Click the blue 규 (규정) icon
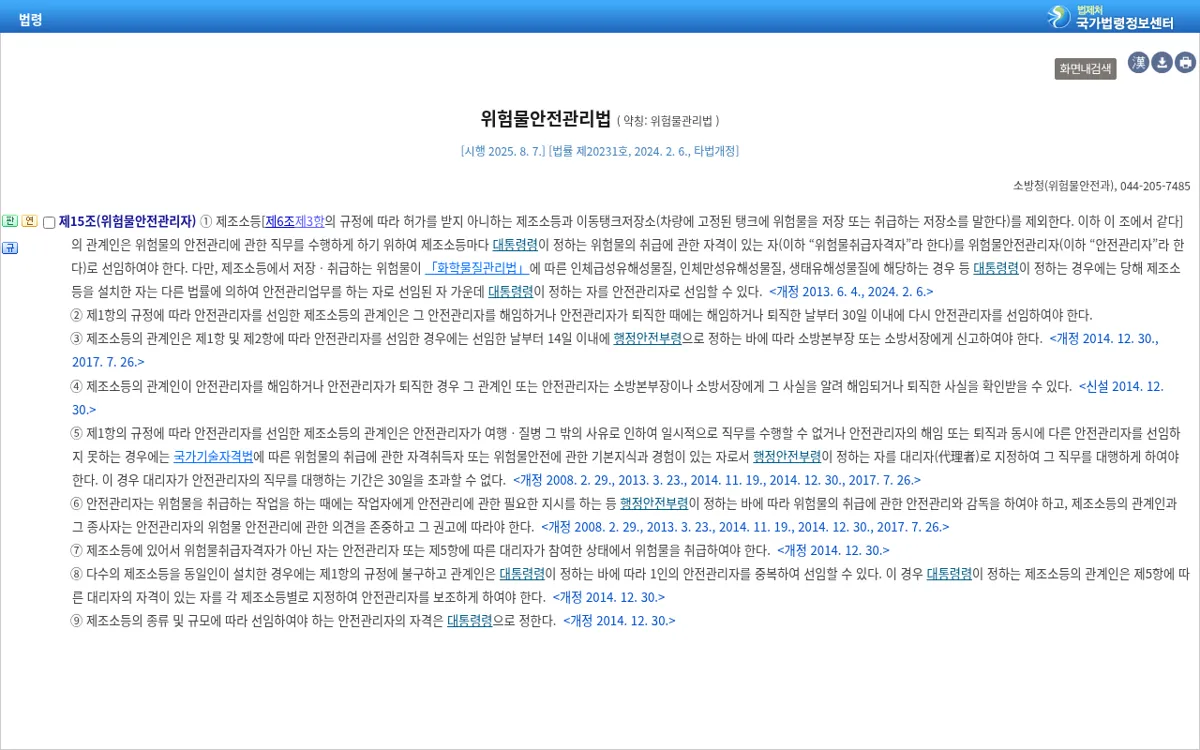The width and height of the screenshot is (1200, 750). coord(10,247)
